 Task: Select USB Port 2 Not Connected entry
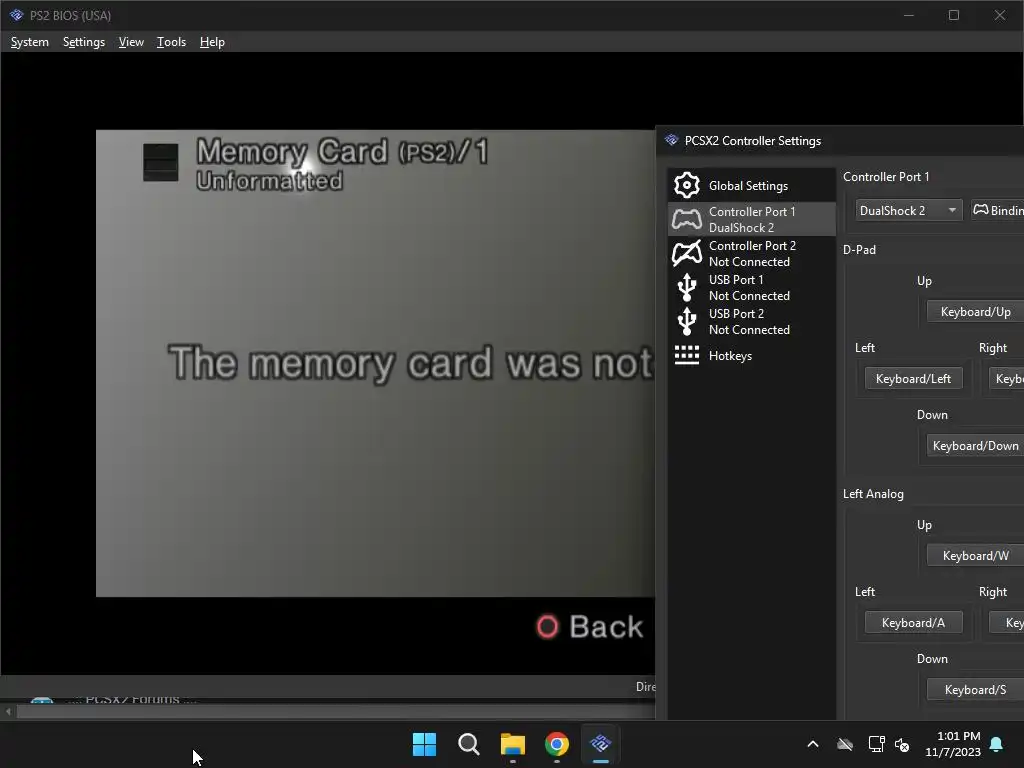752,321
